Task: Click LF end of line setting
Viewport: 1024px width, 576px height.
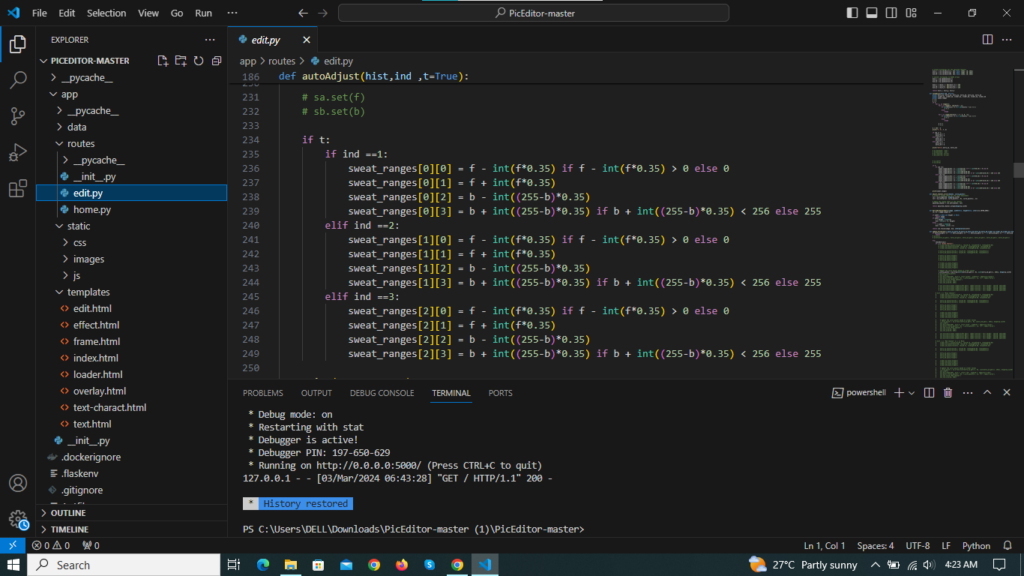Action: coord(946,545)
